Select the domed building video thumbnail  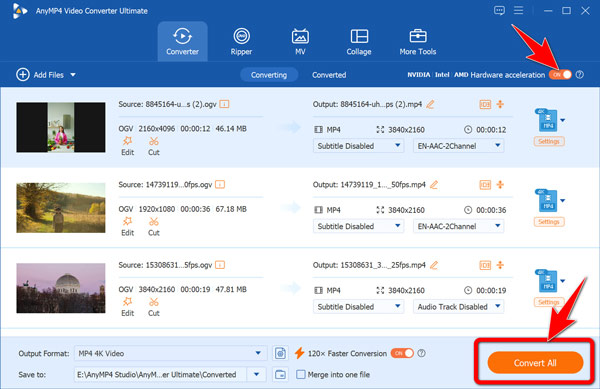point(61,288)
